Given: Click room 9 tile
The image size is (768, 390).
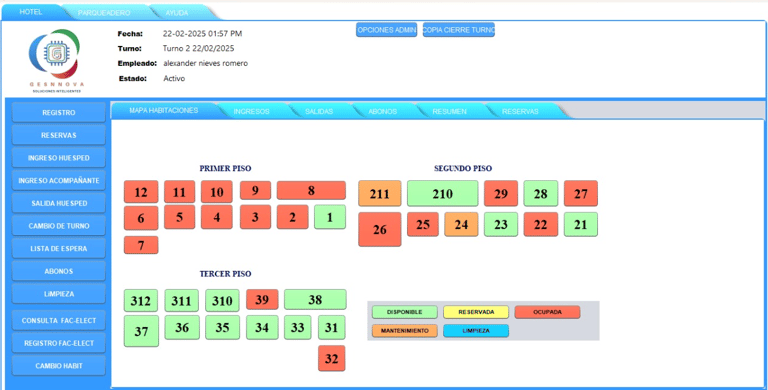Looking at the screenshot, I should tap(255, 190).
